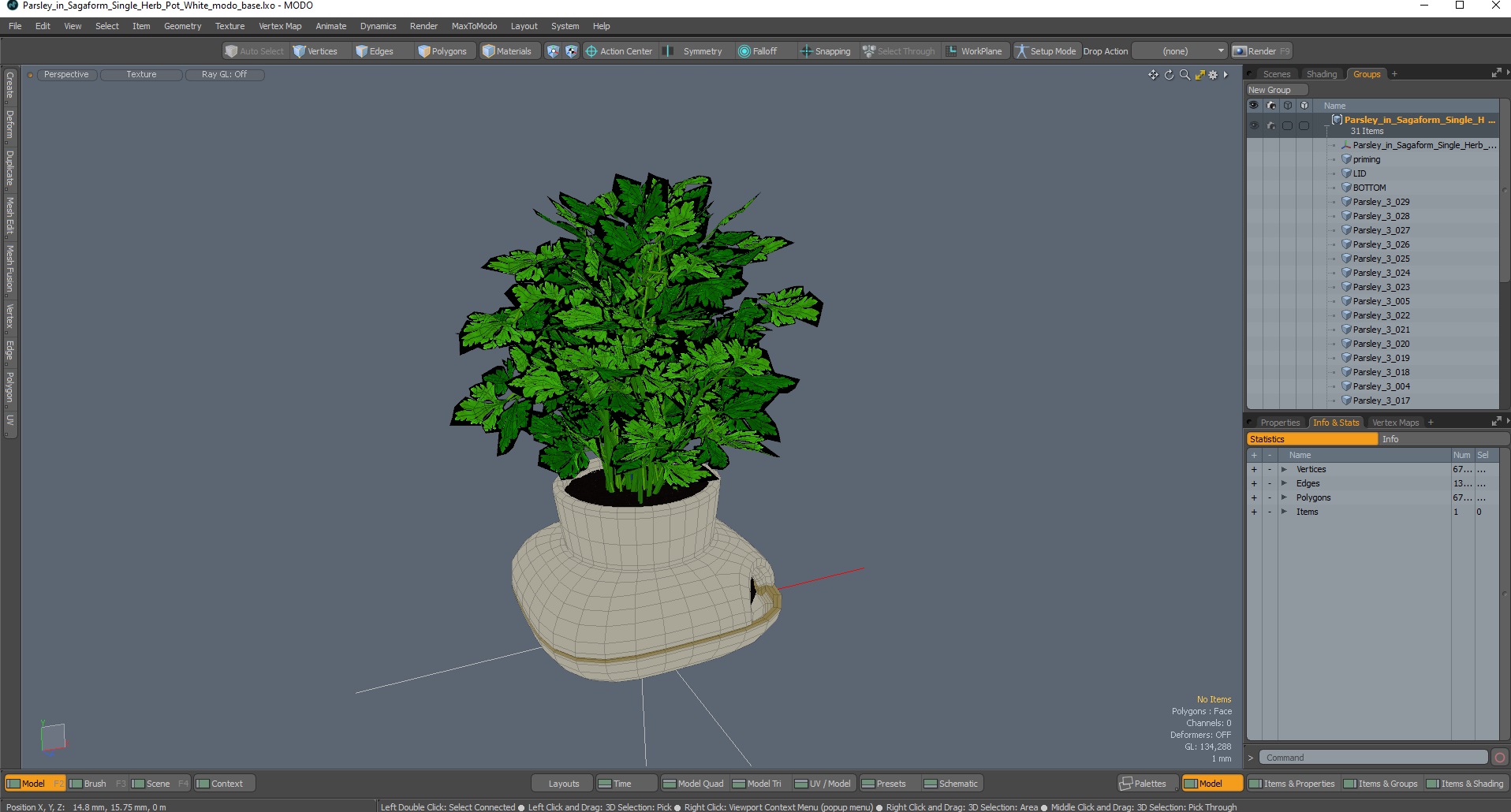The width and height of the screenshot is (1511, 812).
Task: Toggle Symmetry on the toolbar
Action: tap(694, 51)
